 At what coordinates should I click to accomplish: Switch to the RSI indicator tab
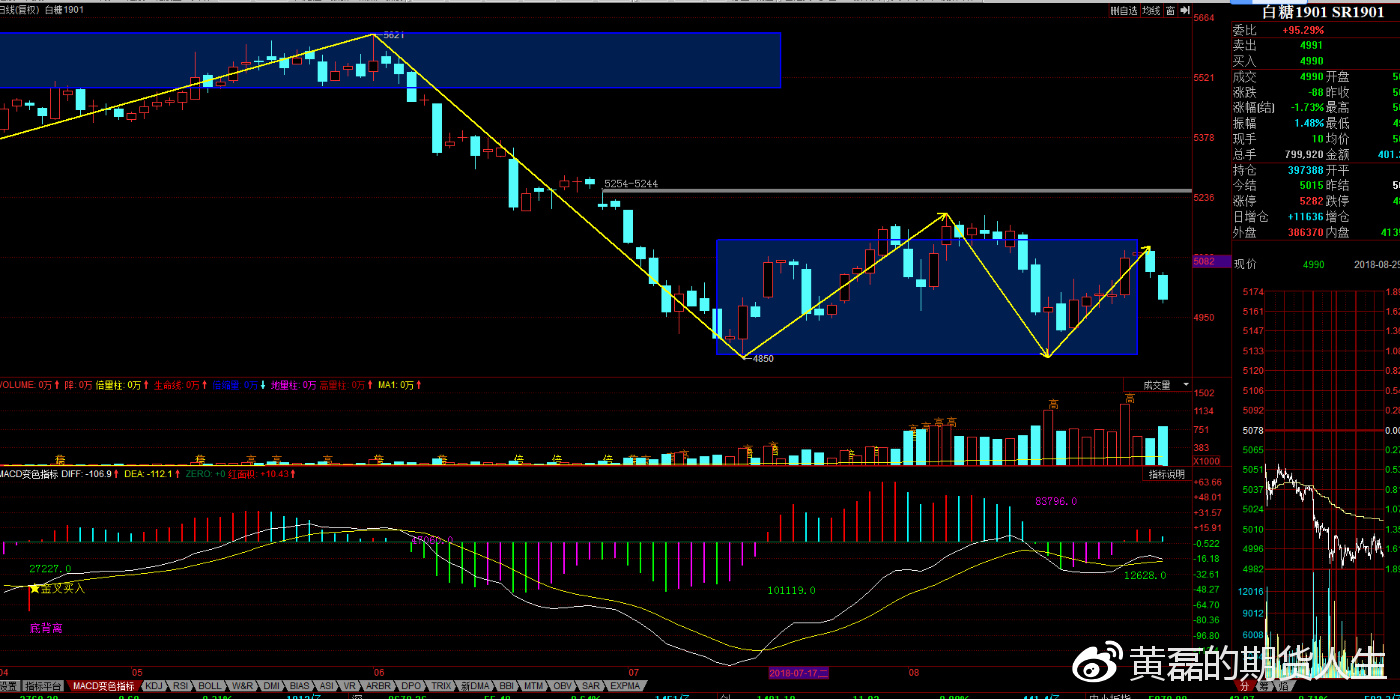(x=181, y=686)
